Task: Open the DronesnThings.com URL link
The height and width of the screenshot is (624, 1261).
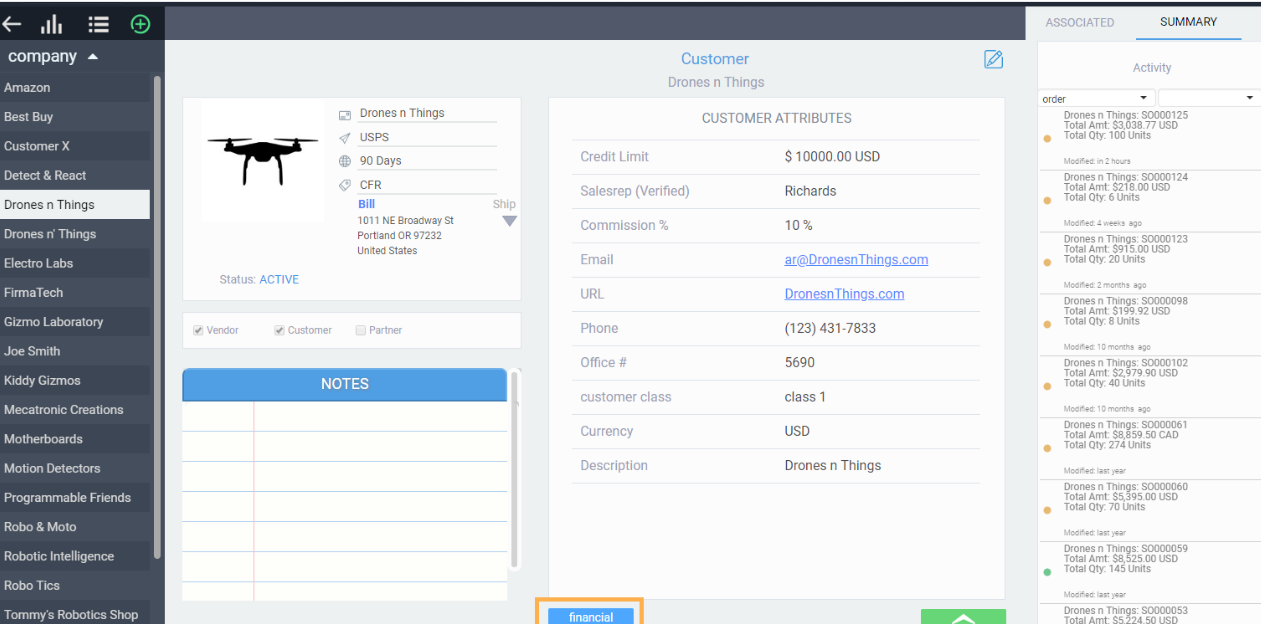Action: [844, 293]
